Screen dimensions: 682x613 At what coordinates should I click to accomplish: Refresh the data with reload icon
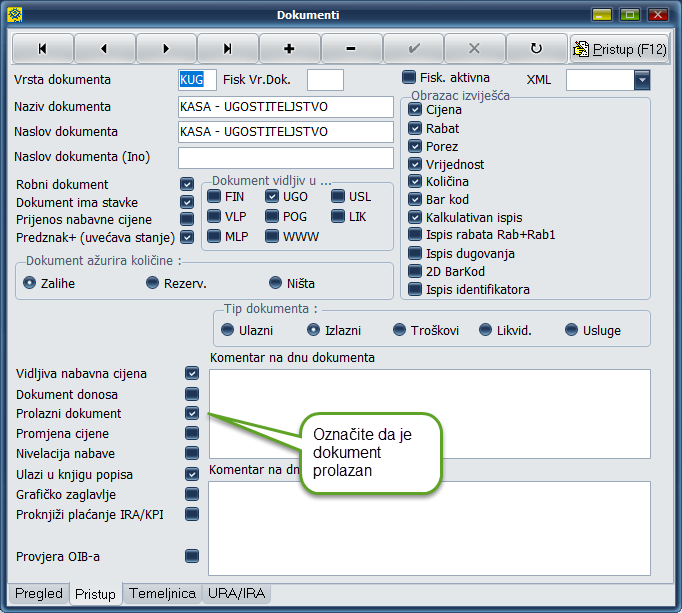click(536, 48)
